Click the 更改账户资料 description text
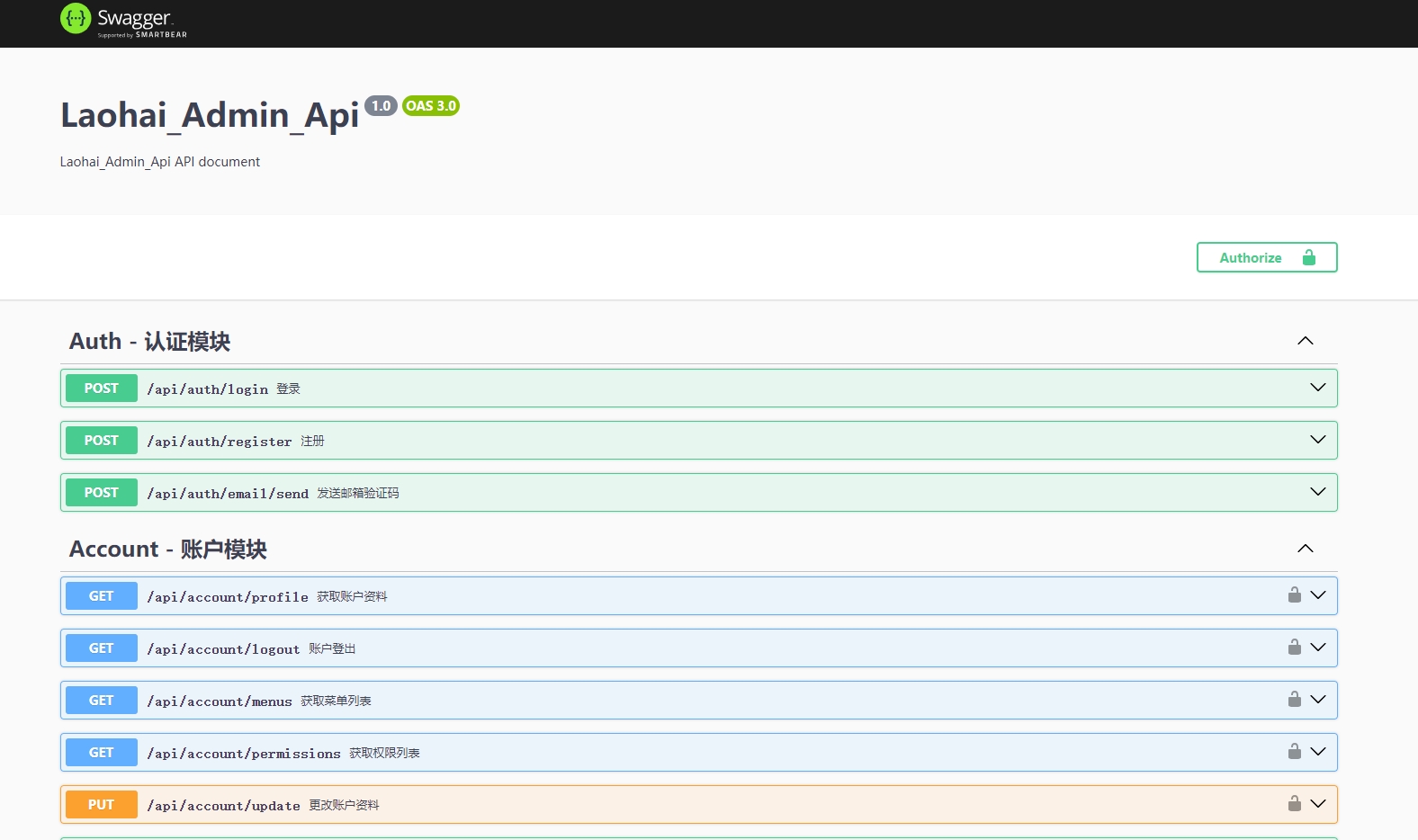 coord(344,805)
